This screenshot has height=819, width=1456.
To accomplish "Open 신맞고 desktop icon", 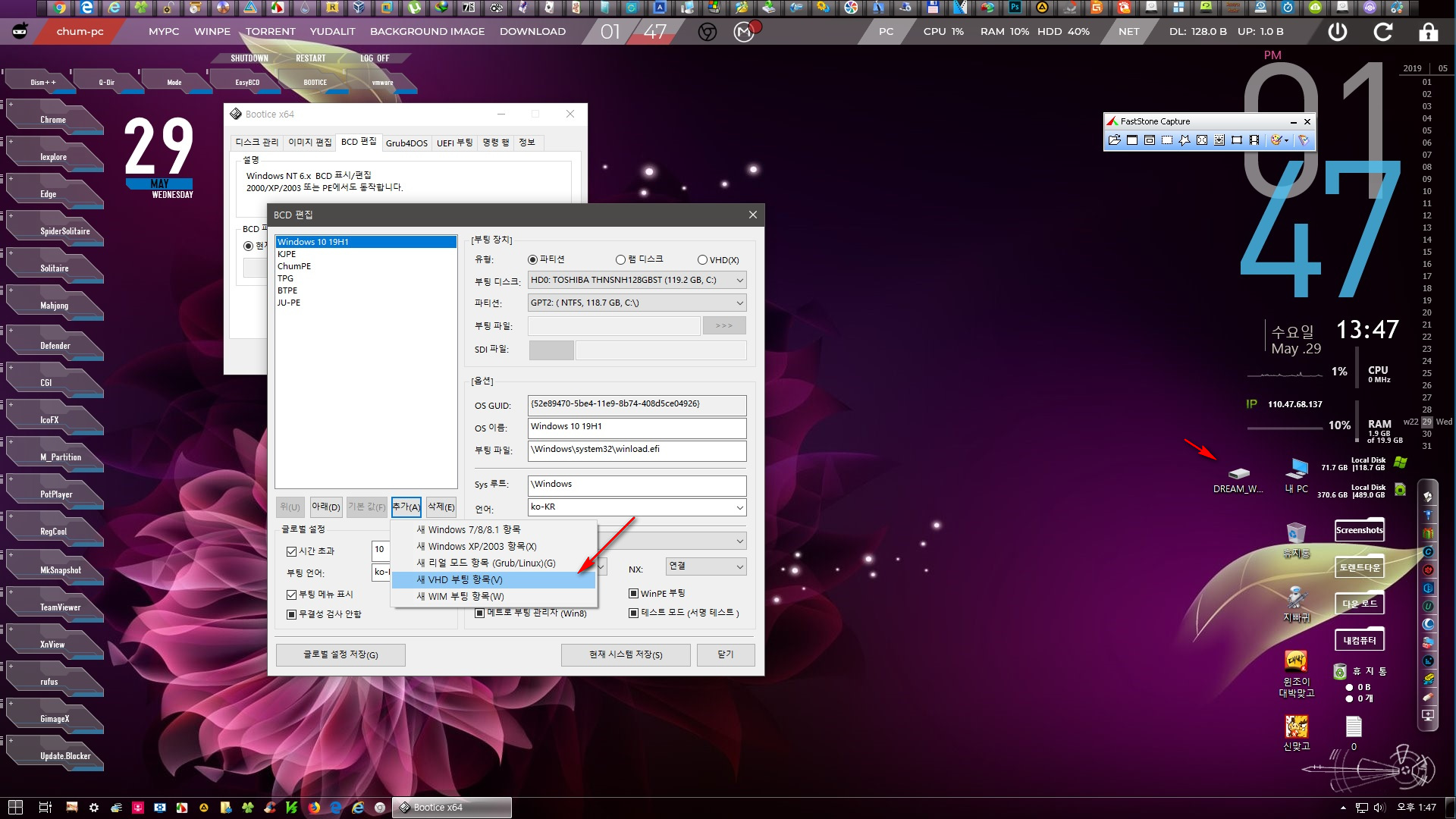I will click(1297, 733).
